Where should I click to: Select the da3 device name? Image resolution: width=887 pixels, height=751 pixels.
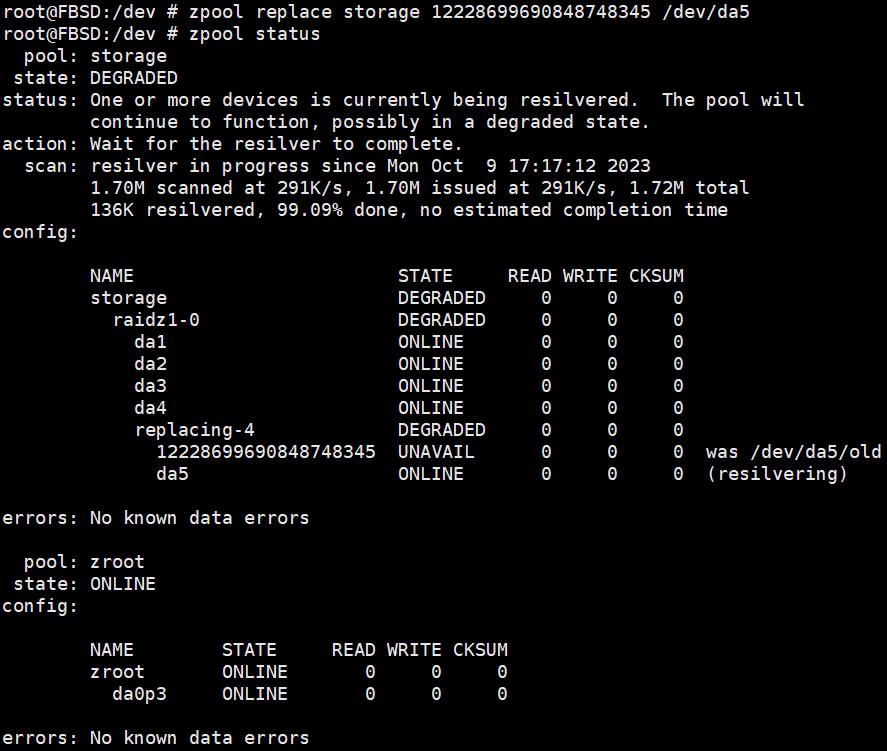click(x=150, y=386)
